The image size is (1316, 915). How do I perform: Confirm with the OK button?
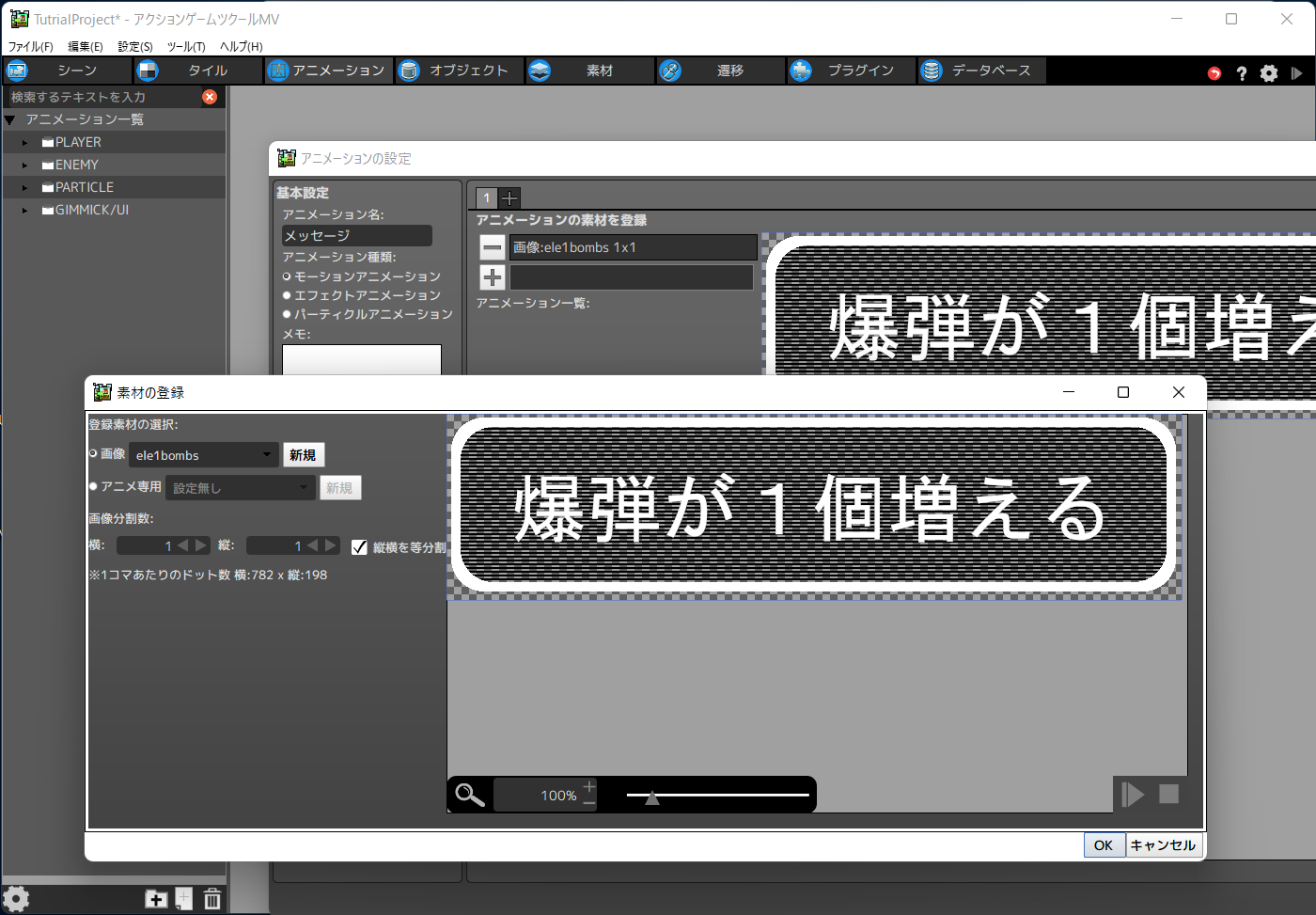1104,845
